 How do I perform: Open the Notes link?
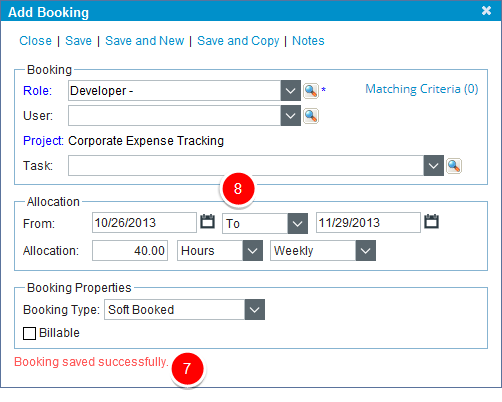click(x=308, y=41)
